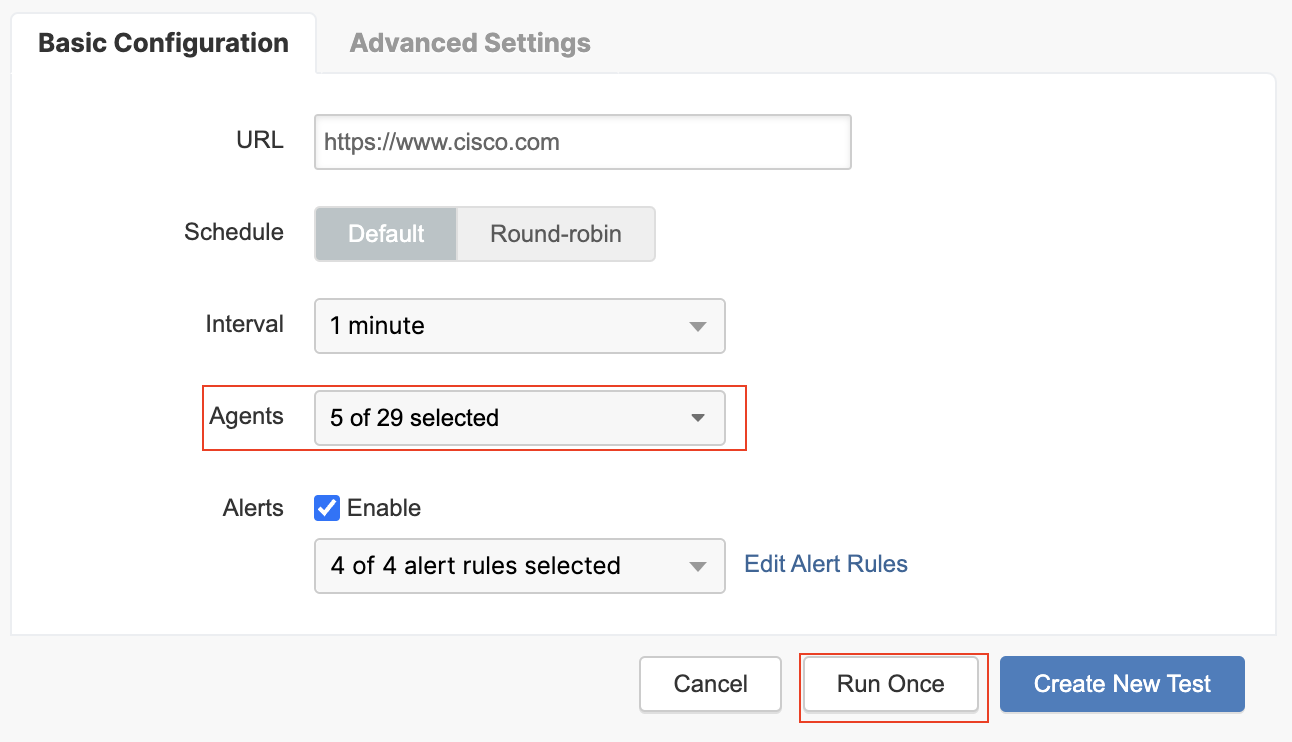Switch to the Advanced Settings tab

(x=470, y=44)
